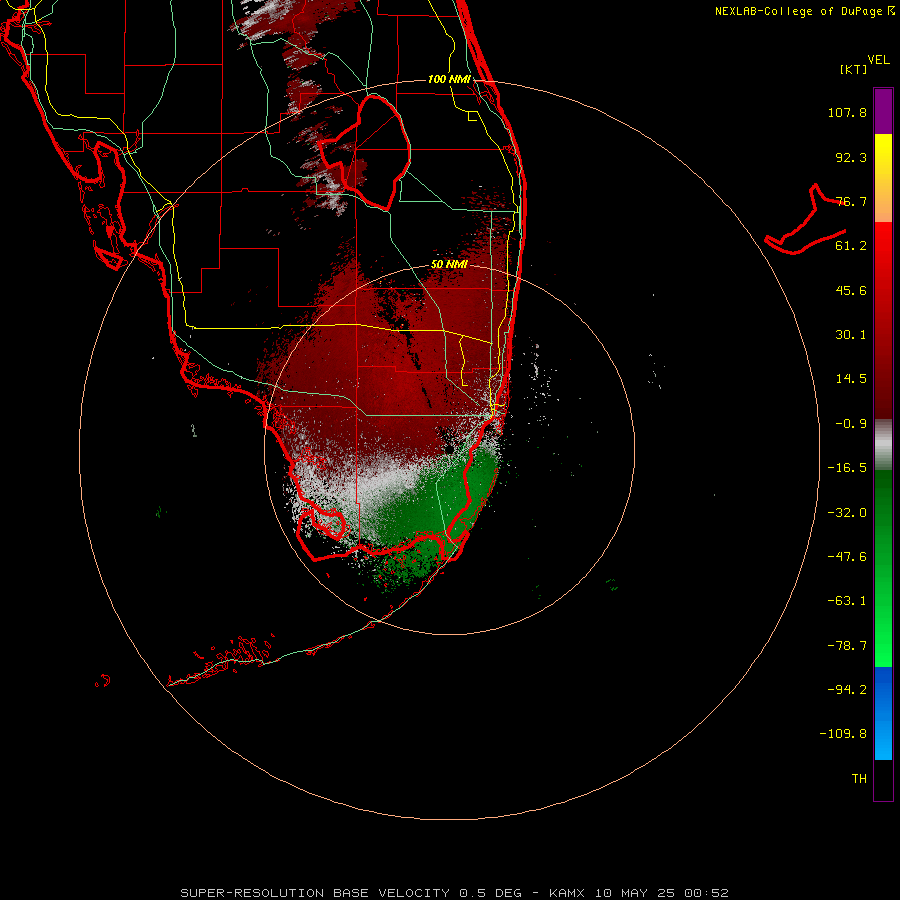Click the 100 NMI range ring label
Image resolution: width=900 pixels, height=900 pixels.
pyautogui.click(x=449, y=79)
